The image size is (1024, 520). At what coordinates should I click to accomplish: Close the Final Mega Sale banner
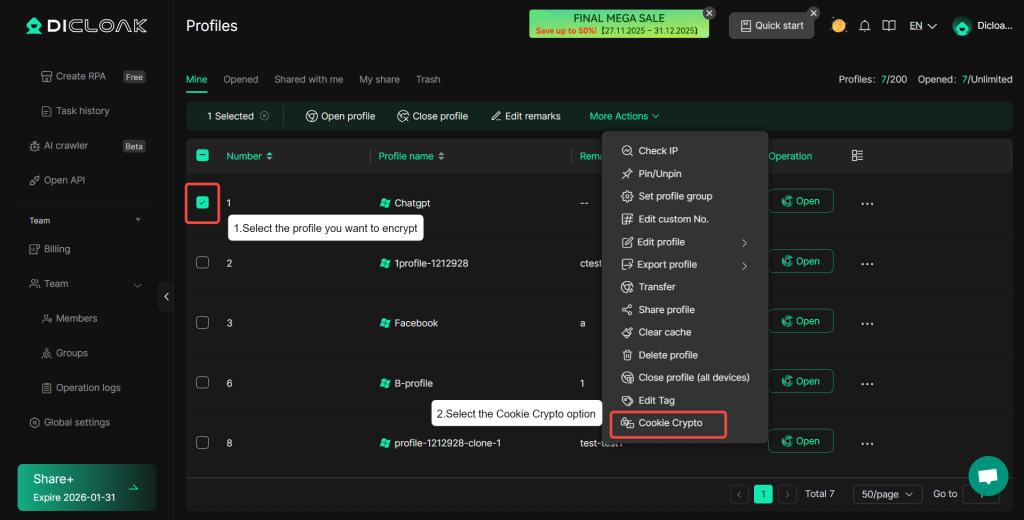(709, 13)
